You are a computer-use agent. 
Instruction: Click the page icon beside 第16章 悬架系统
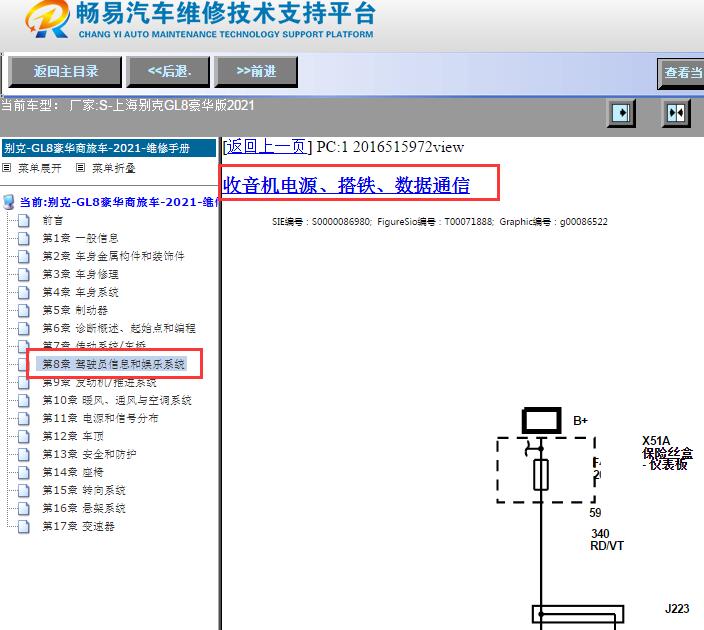(x=23, y=508)
